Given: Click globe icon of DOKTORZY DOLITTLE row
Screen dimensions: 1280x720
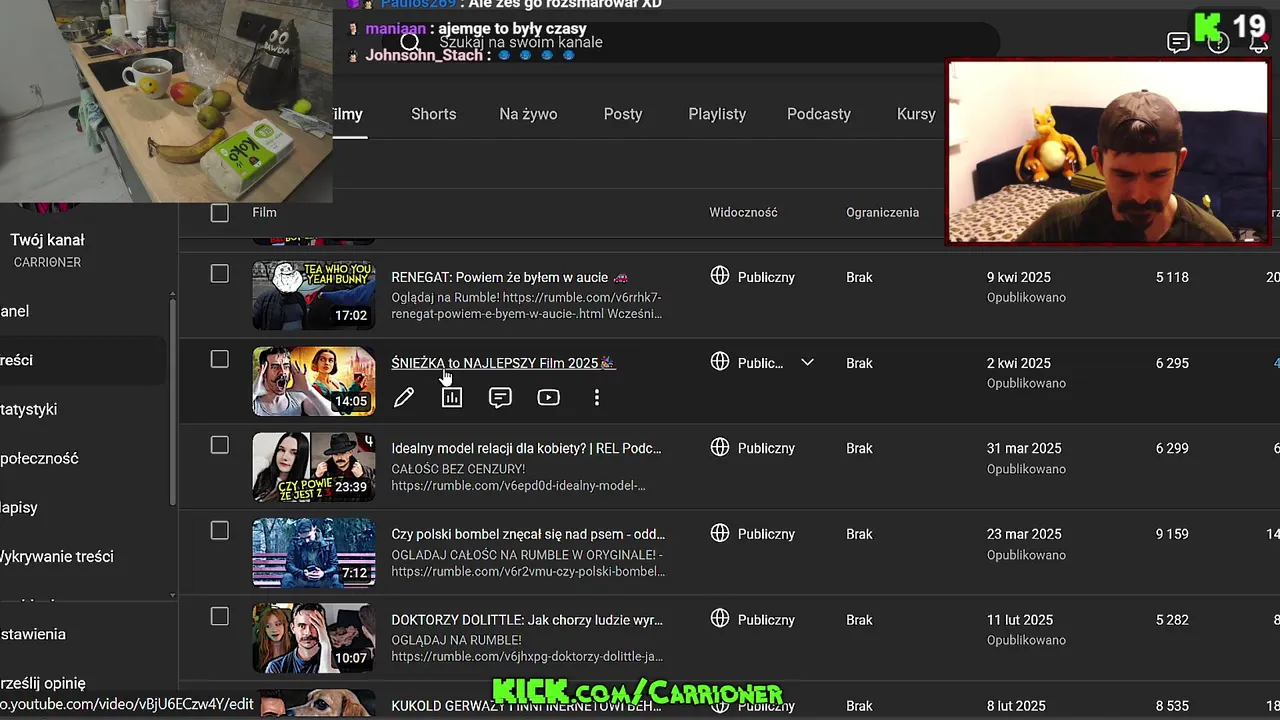Looking at the screenshot, I should pos(720,619).
